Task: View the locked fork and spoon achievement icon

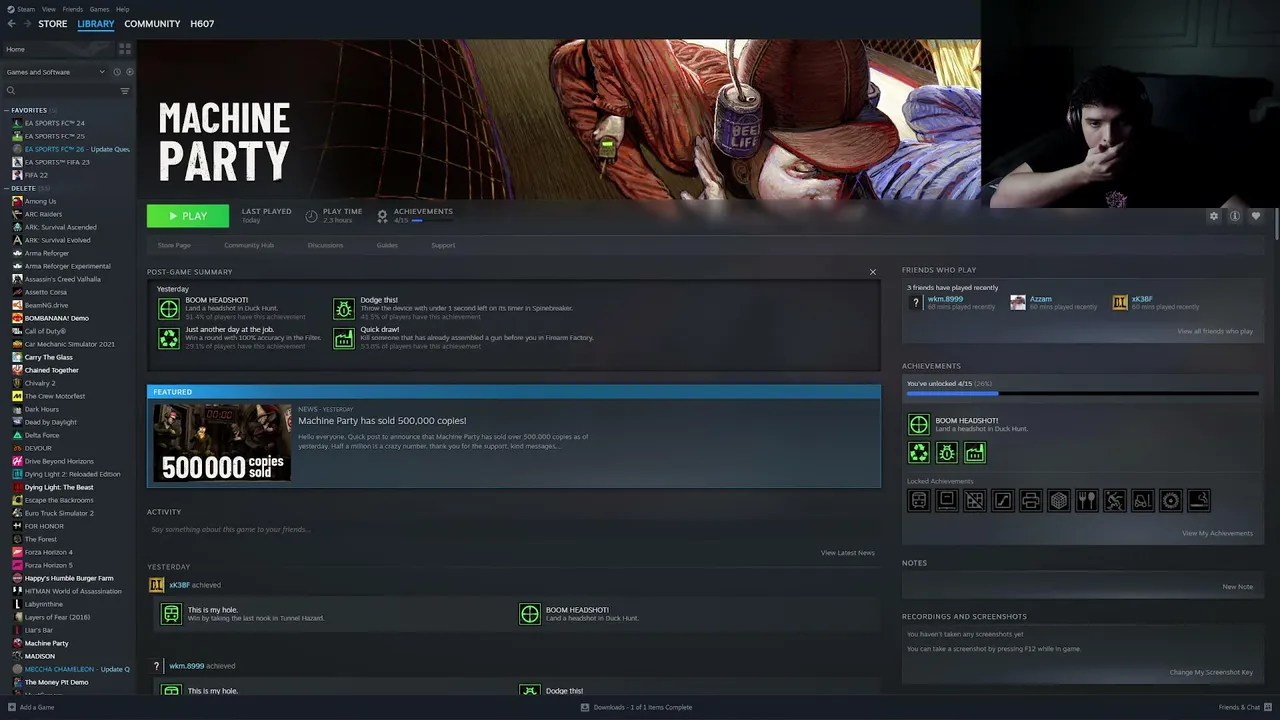Action: pyautogui.click(x=1086, y=500)
